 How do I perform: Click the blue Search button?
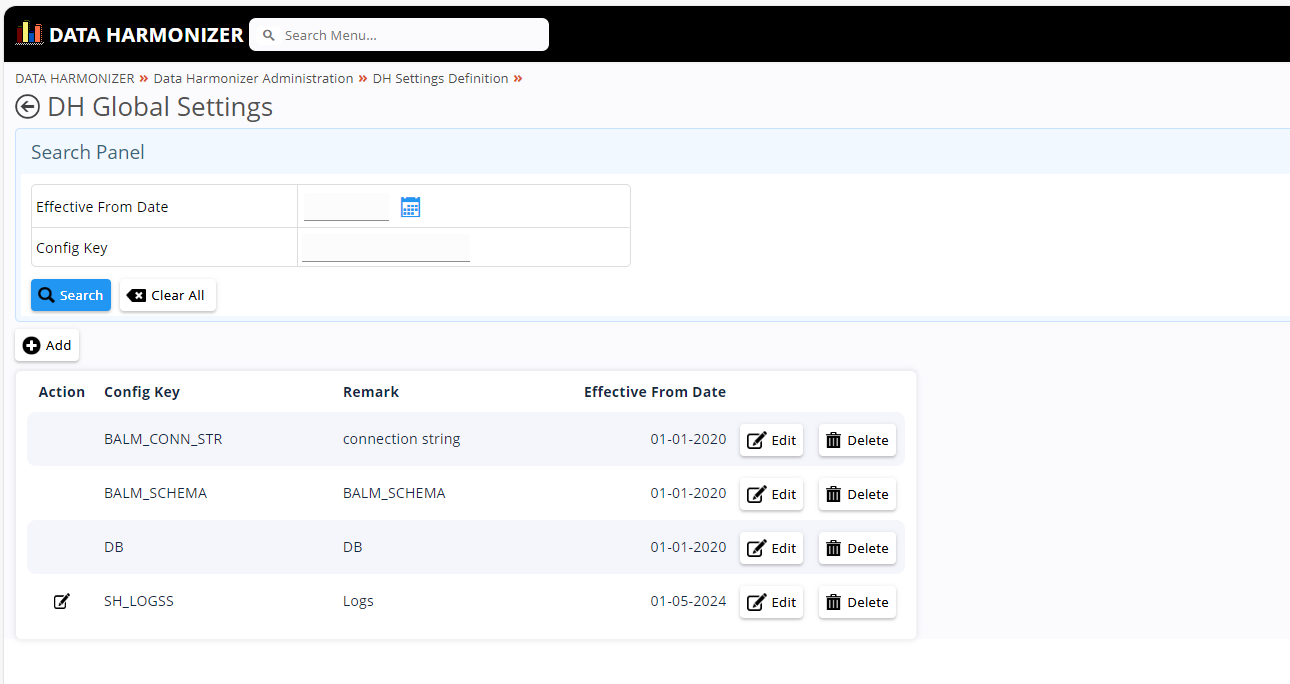tap(71, 295)
